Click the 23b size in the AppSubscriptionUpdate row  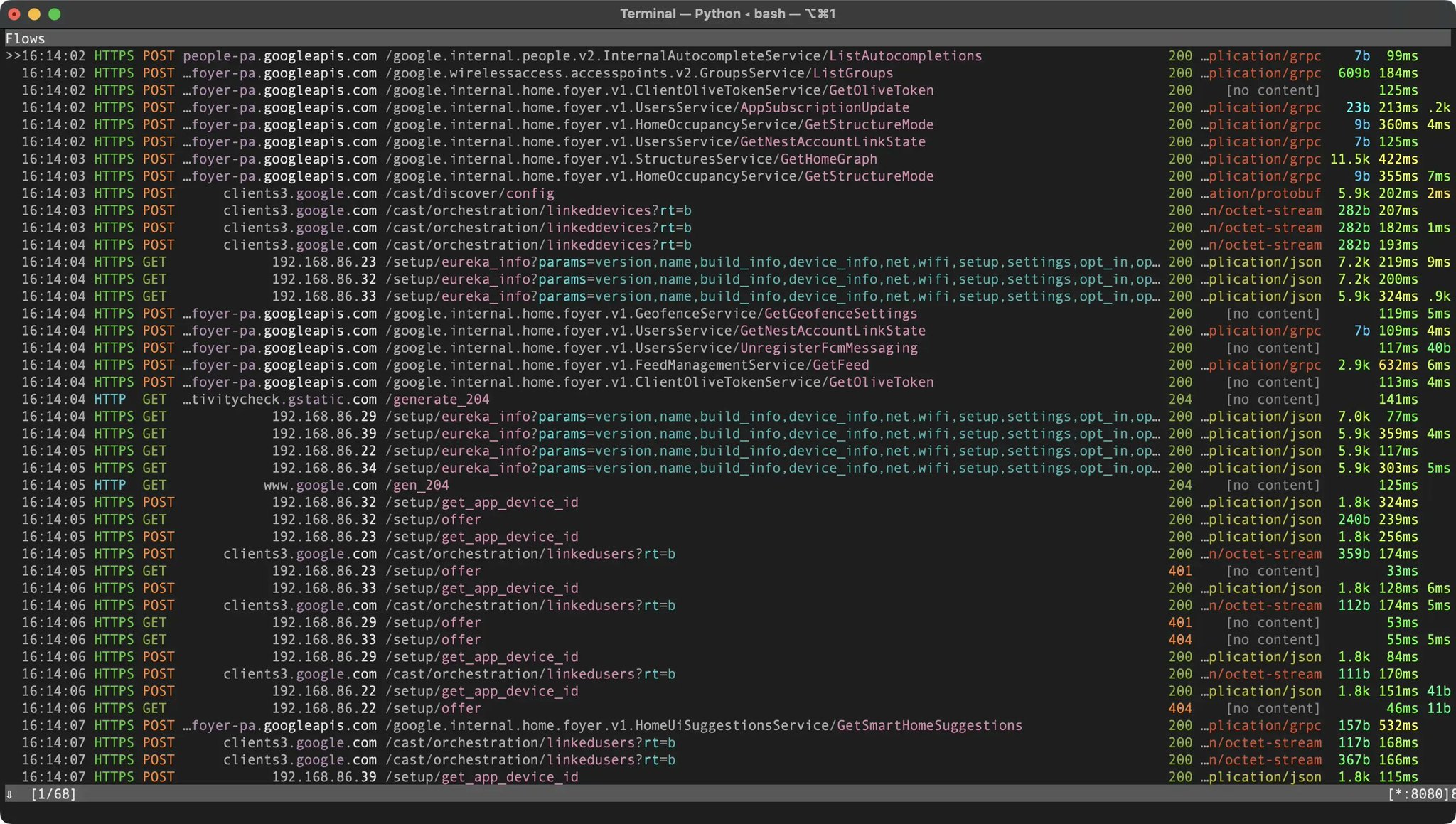1358,107
